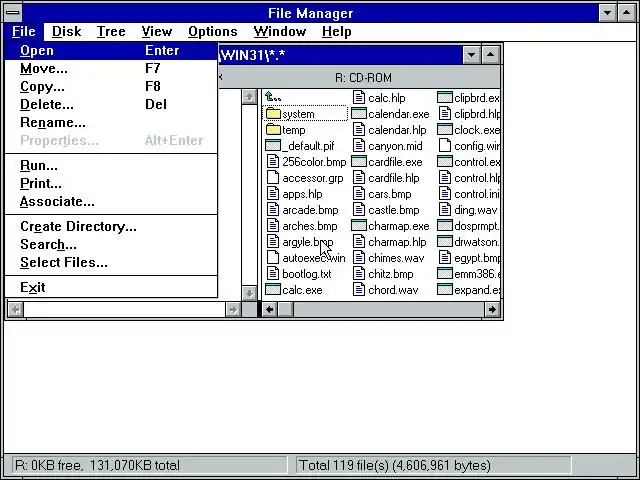Choose Create Directory... menu entry
Image resolution: width=640 pixels, height=480 pixels.
[111, 226]
